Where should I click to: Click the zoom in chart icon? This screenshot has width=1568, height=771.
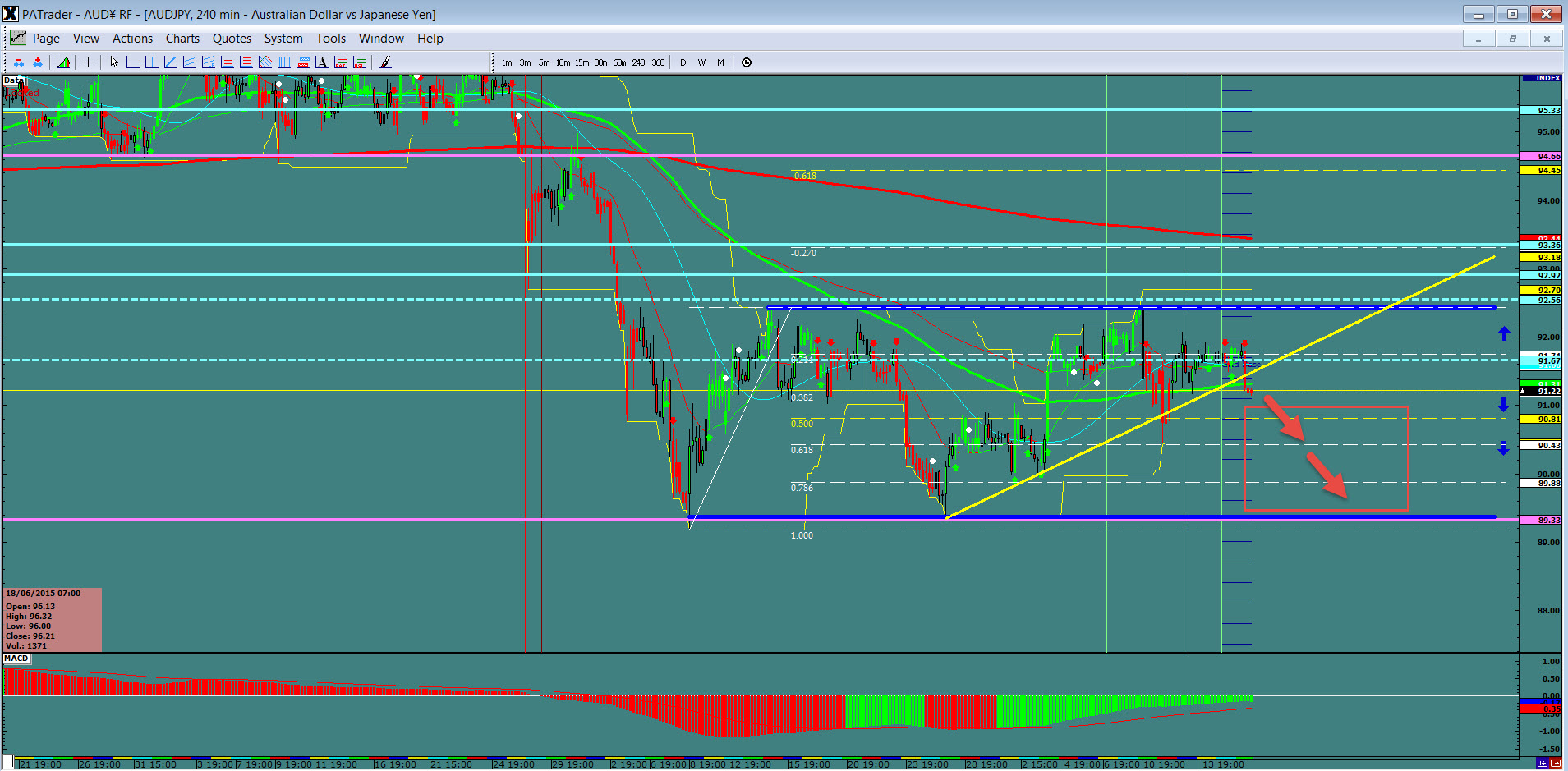38,62
